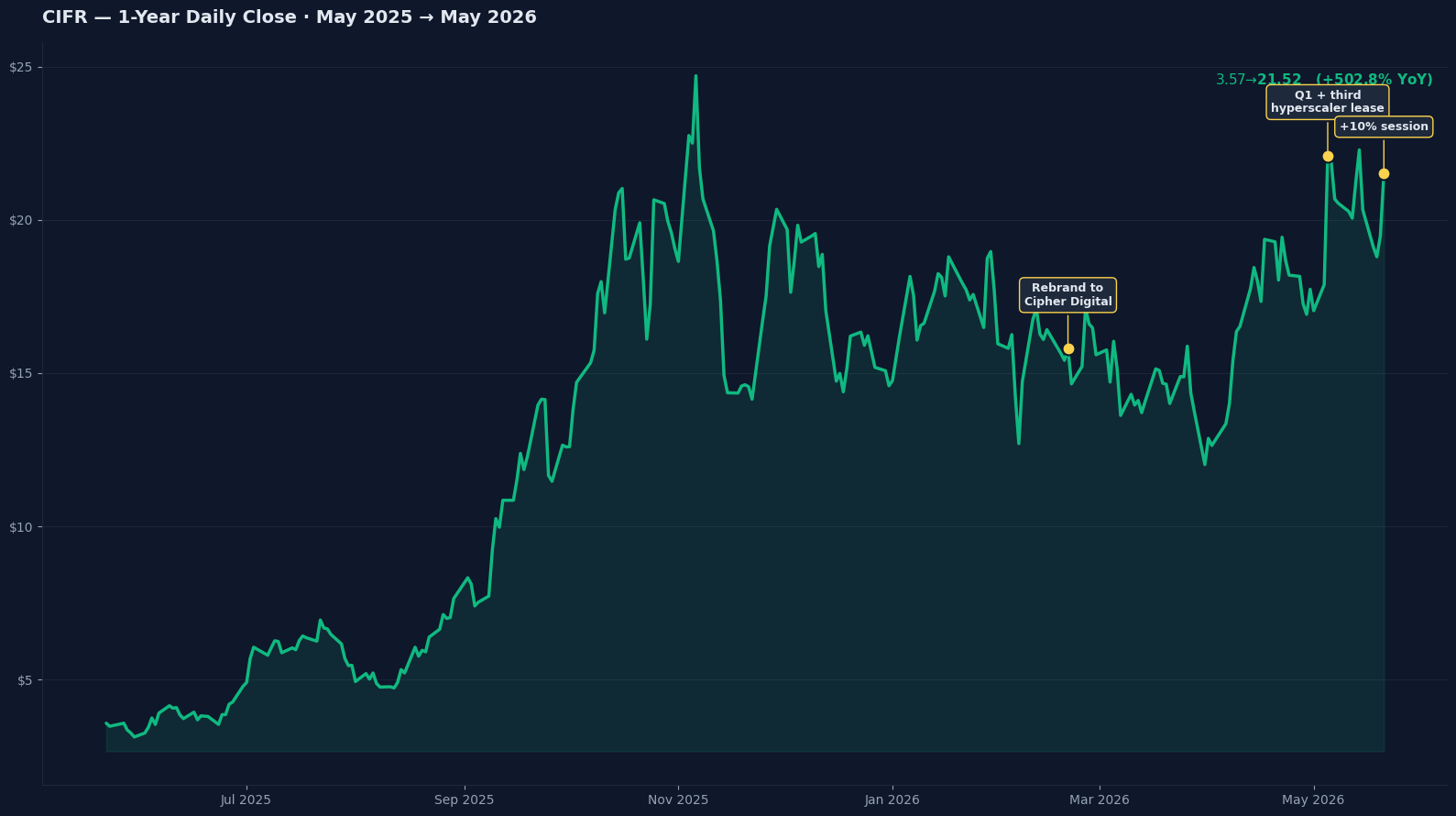
Task: Click the Q1 + third hyperscaler lease label
Action: click(x=1328, y=102)
